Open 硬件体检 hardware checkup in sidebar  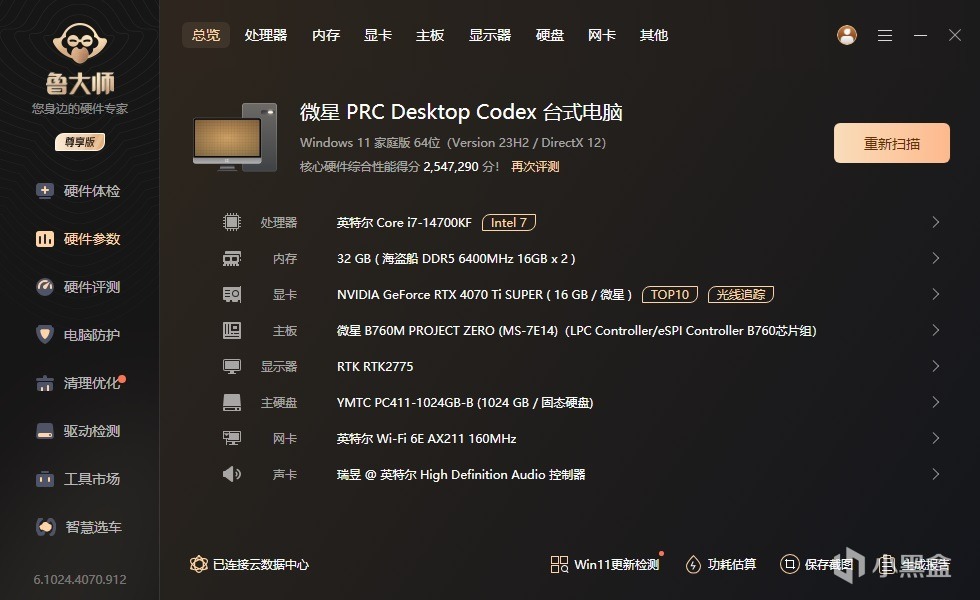coord(78,191)
